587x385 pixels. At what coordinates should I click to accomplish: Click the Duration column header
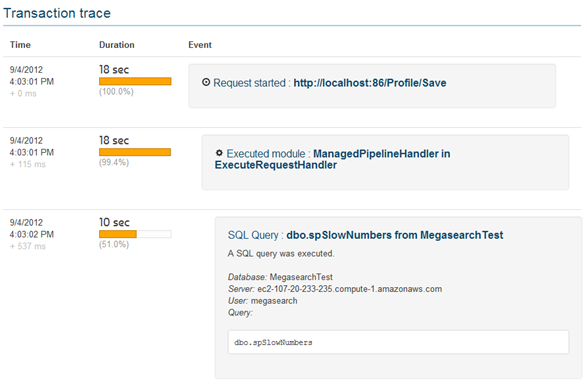tap(117, 45)
